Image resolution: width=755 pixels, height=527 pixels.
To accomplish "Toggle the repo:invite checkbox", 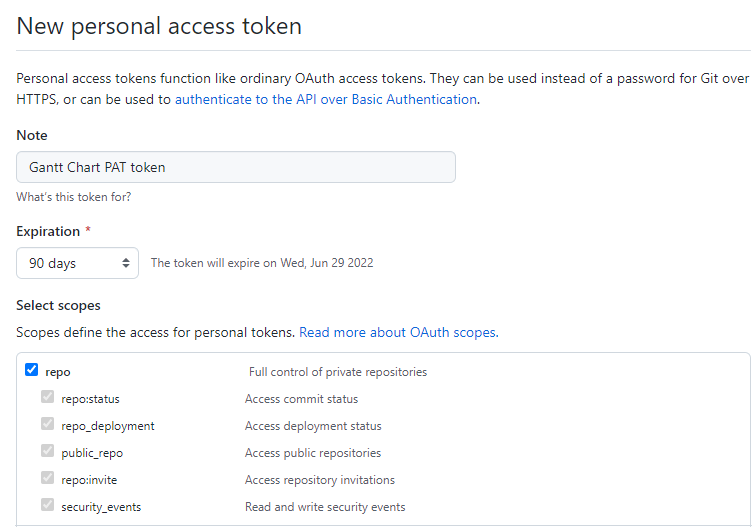I will coord(47,479).
